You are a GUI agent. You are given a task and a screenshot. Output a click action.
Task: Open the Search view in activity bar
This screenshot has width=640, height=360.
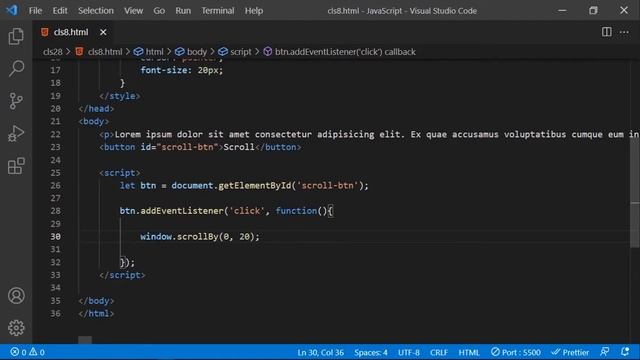(x=16, y=68)
